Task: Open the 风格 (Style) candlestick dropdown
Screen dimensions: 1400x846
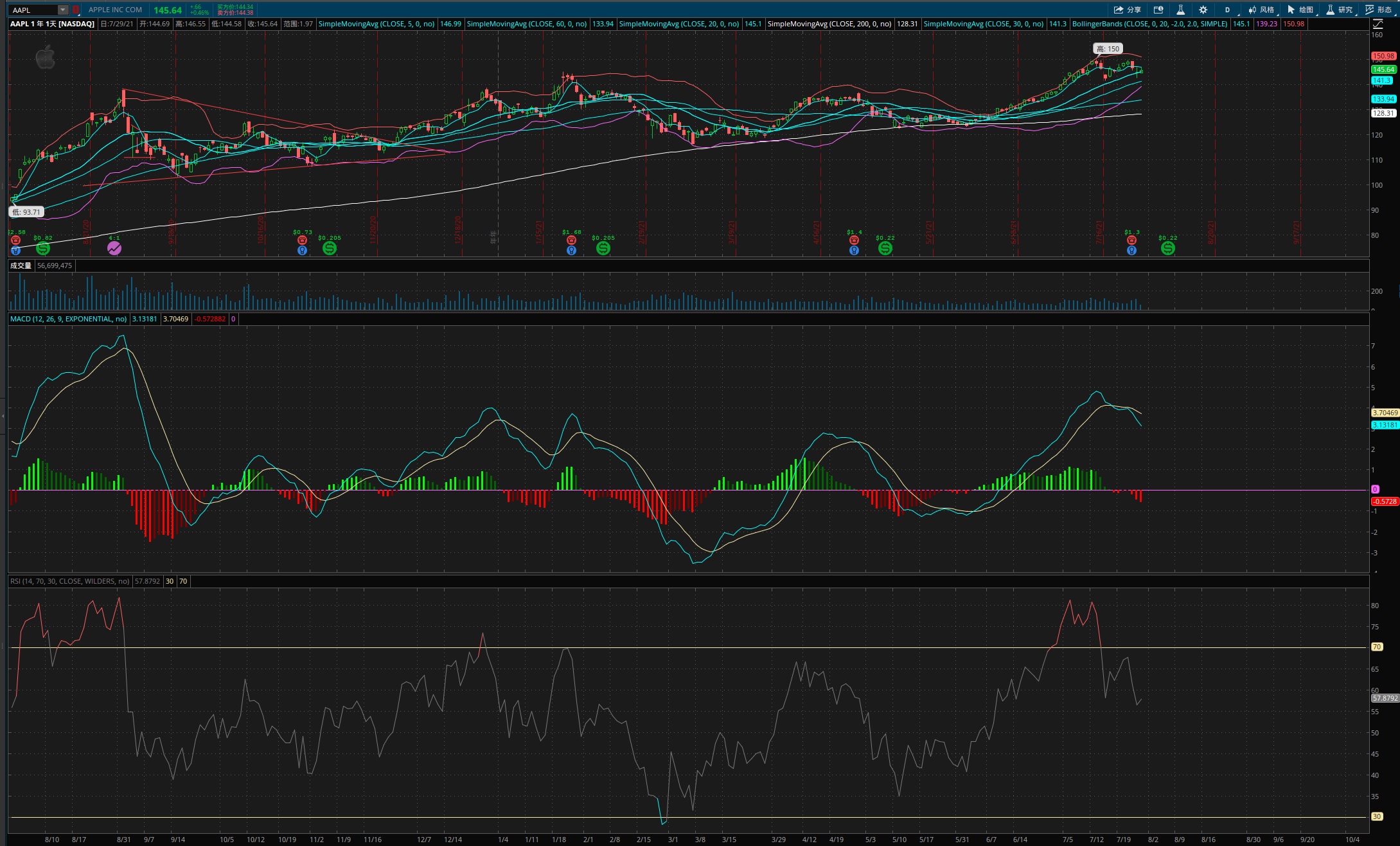Action: 1262,10
